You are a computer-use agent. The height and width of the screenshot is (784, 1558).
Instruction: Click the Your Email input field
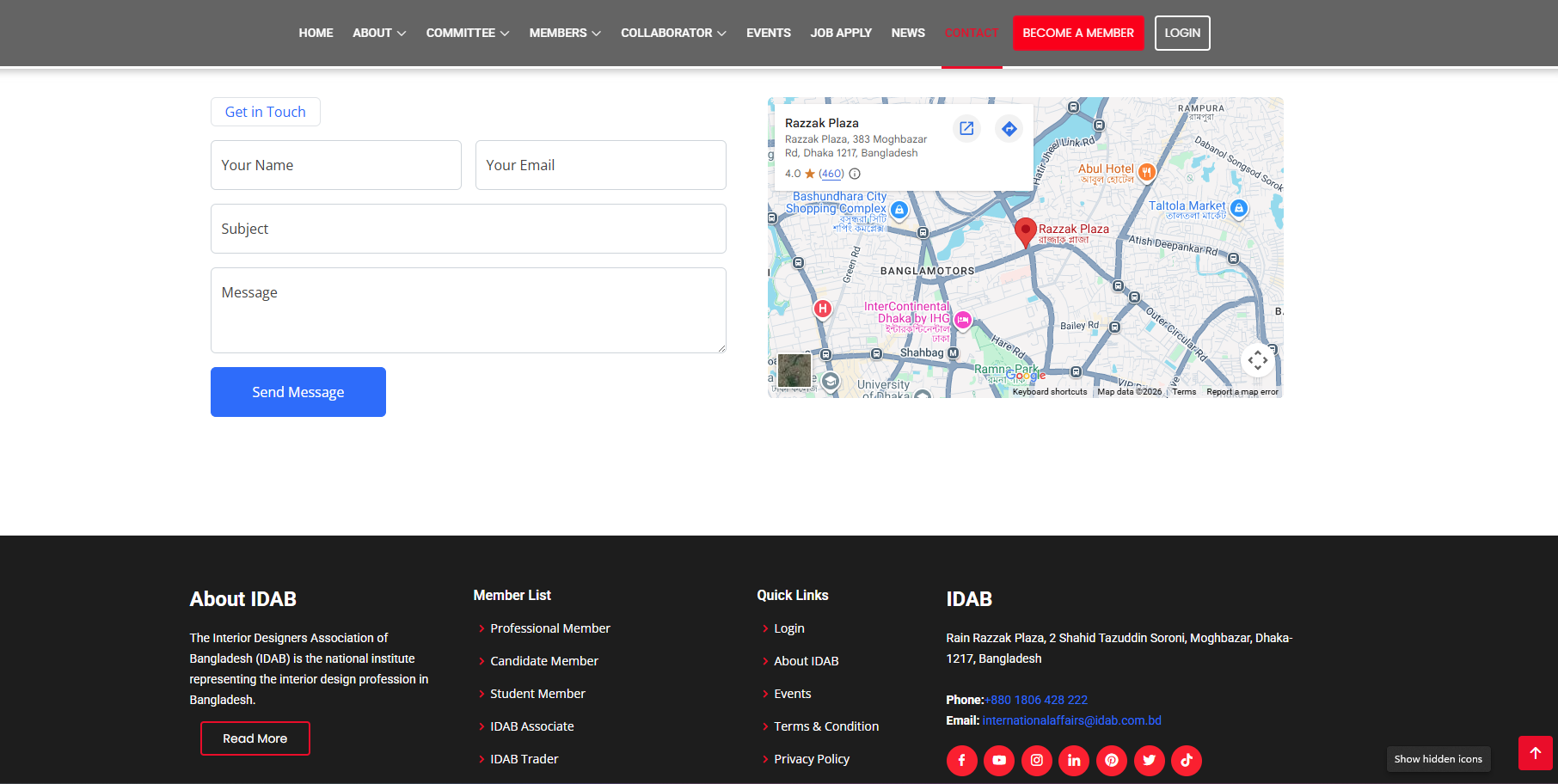point(600,165)
